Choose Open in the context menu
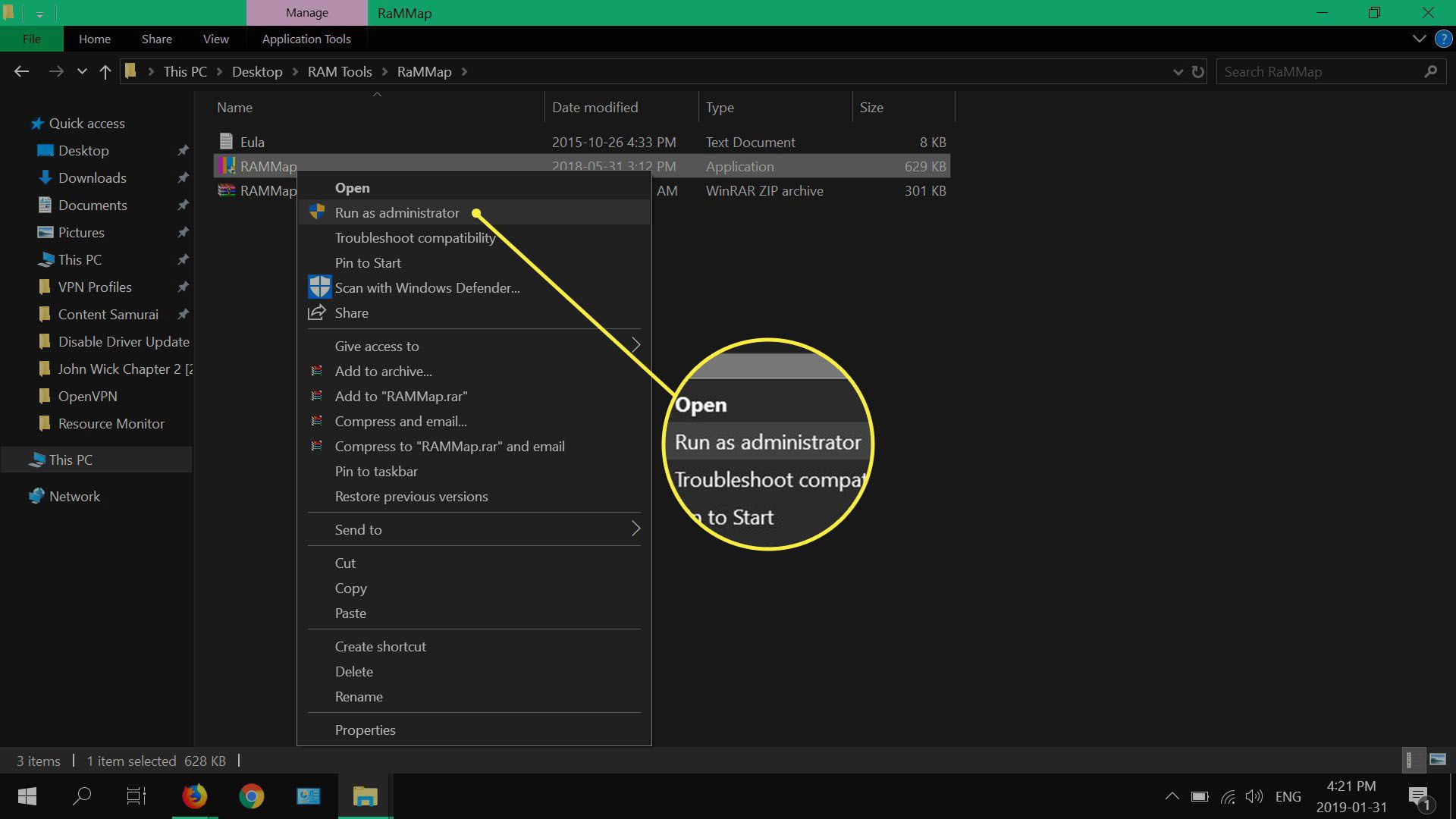This screenshot has width=1456, height=819. pyautogui.click(x=474, y=188)
